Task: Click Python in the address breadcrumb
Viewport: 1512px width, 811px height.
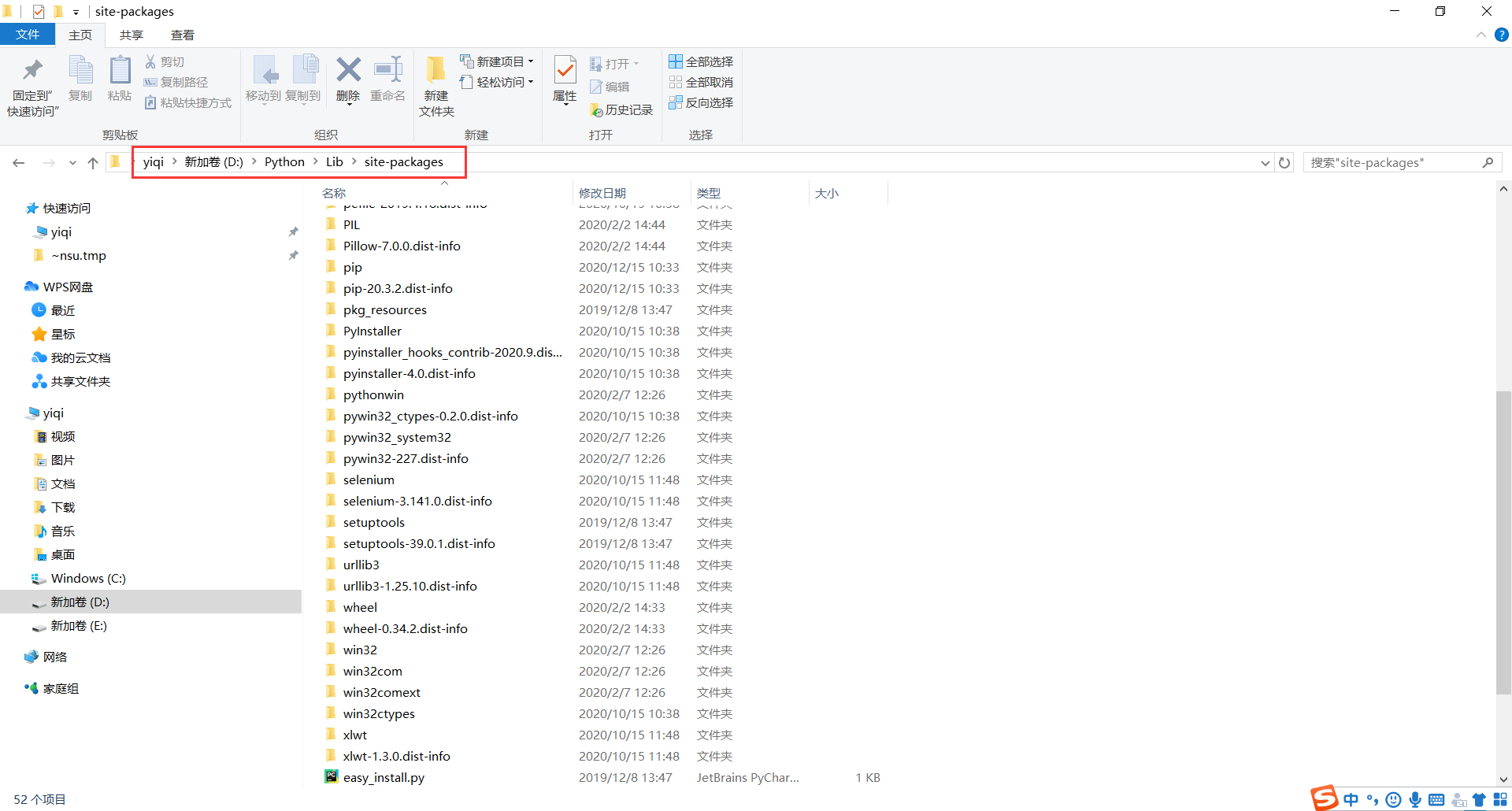Action: pos(284,161)
